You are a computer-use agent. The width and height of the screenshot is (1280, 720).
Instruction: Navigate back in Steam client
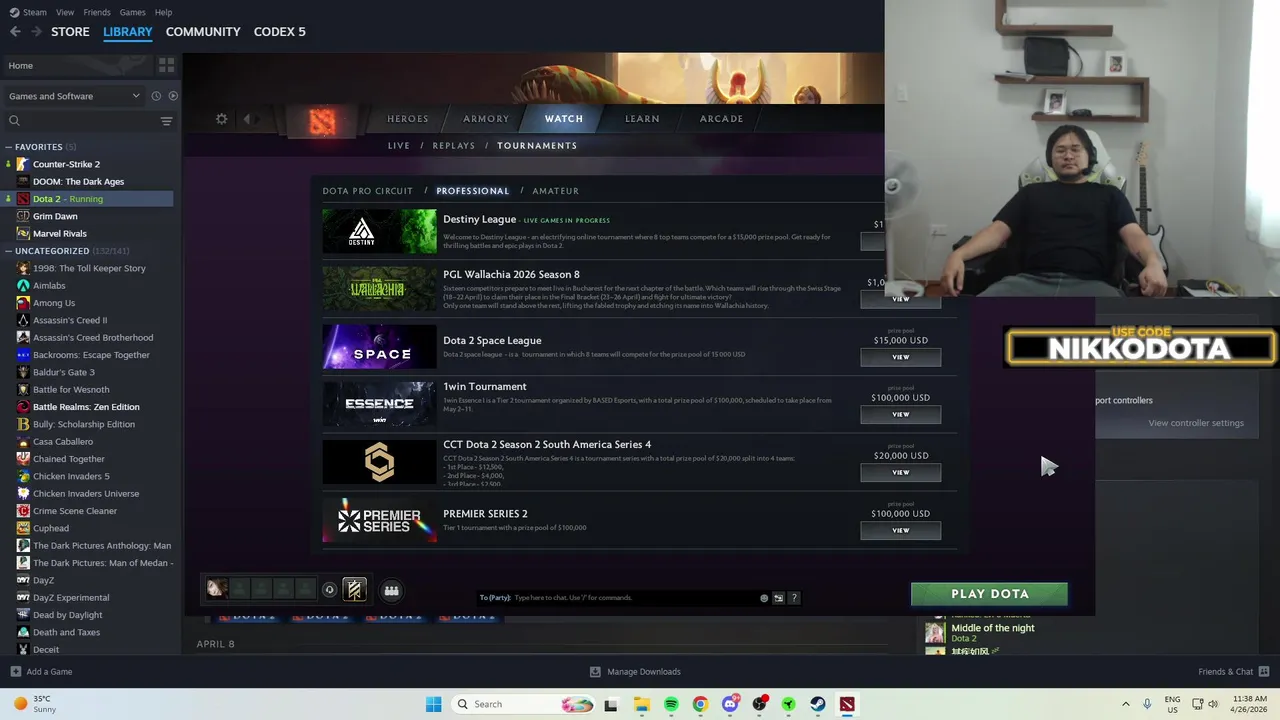tap(15, 32)
